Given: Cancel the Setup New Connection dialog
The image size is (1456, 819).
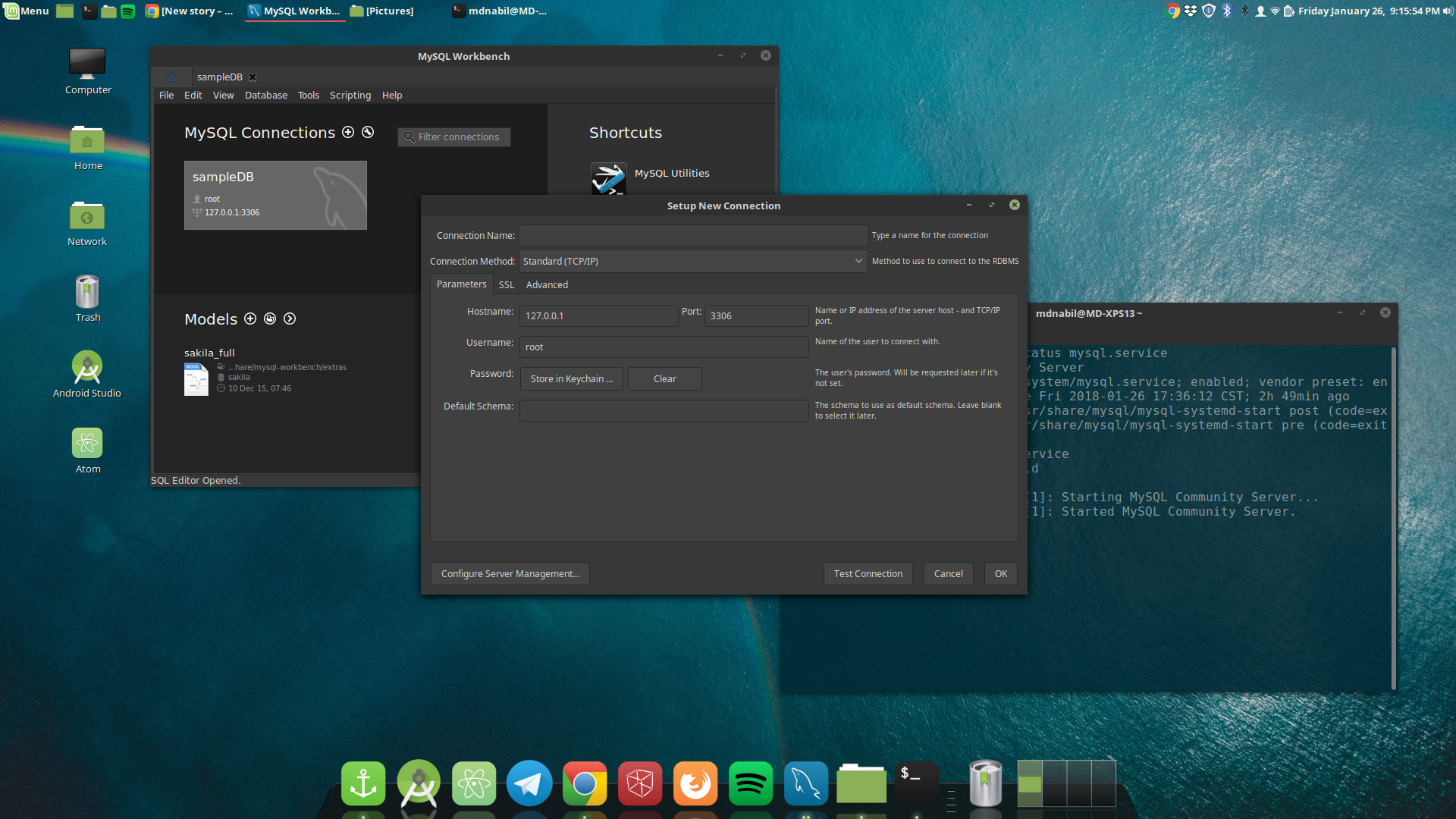Looking at the screenshot, I should tap(949, 573).
